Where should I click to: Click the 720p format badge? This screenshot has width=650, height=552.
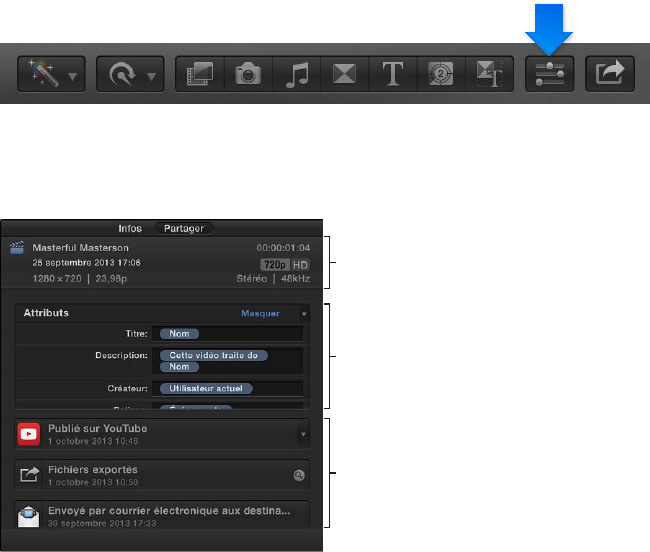275,264
